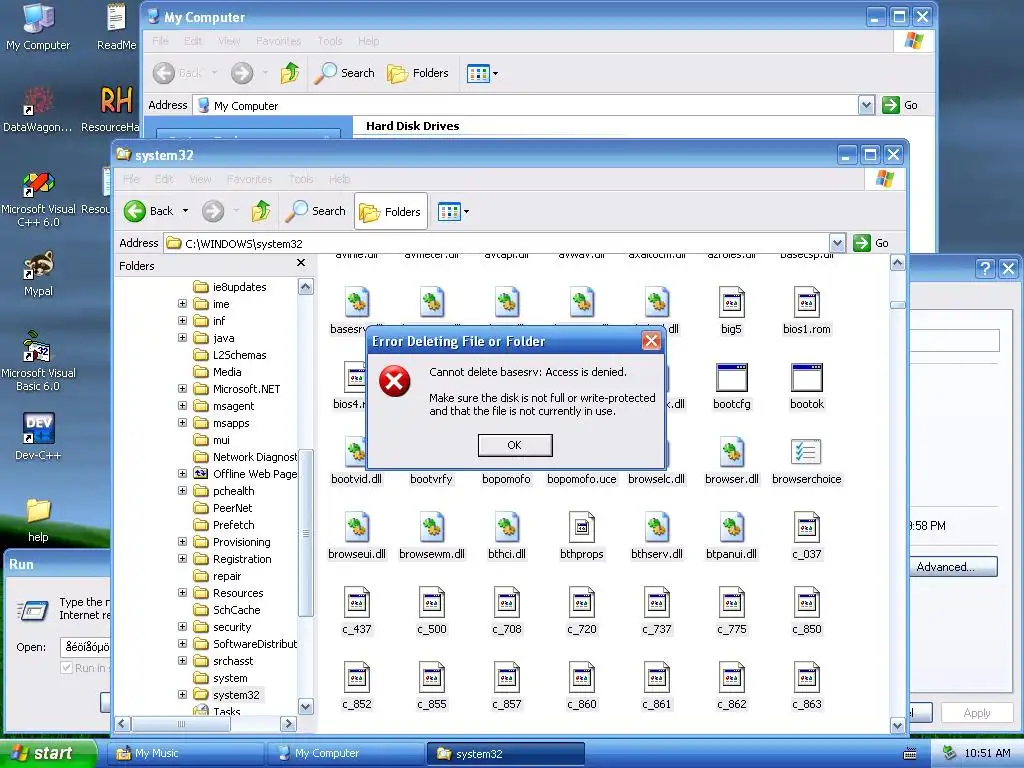Image resolution: width=1024 pixels, height=768 pixels.
Task: Launch DataWagon desktop shortcut
Action: 37,109
